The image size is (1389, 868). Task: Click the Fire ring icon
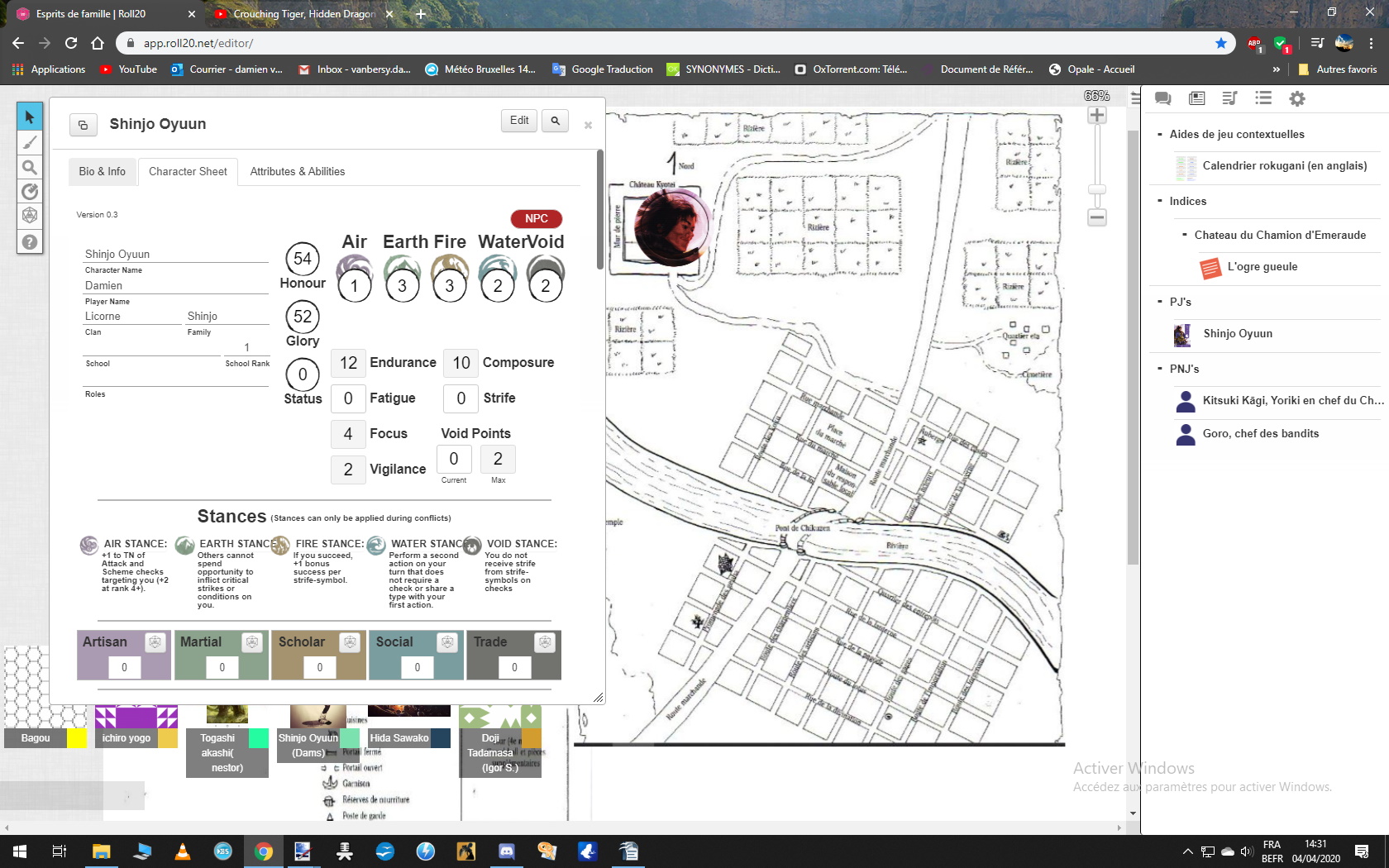coord(450,268)
